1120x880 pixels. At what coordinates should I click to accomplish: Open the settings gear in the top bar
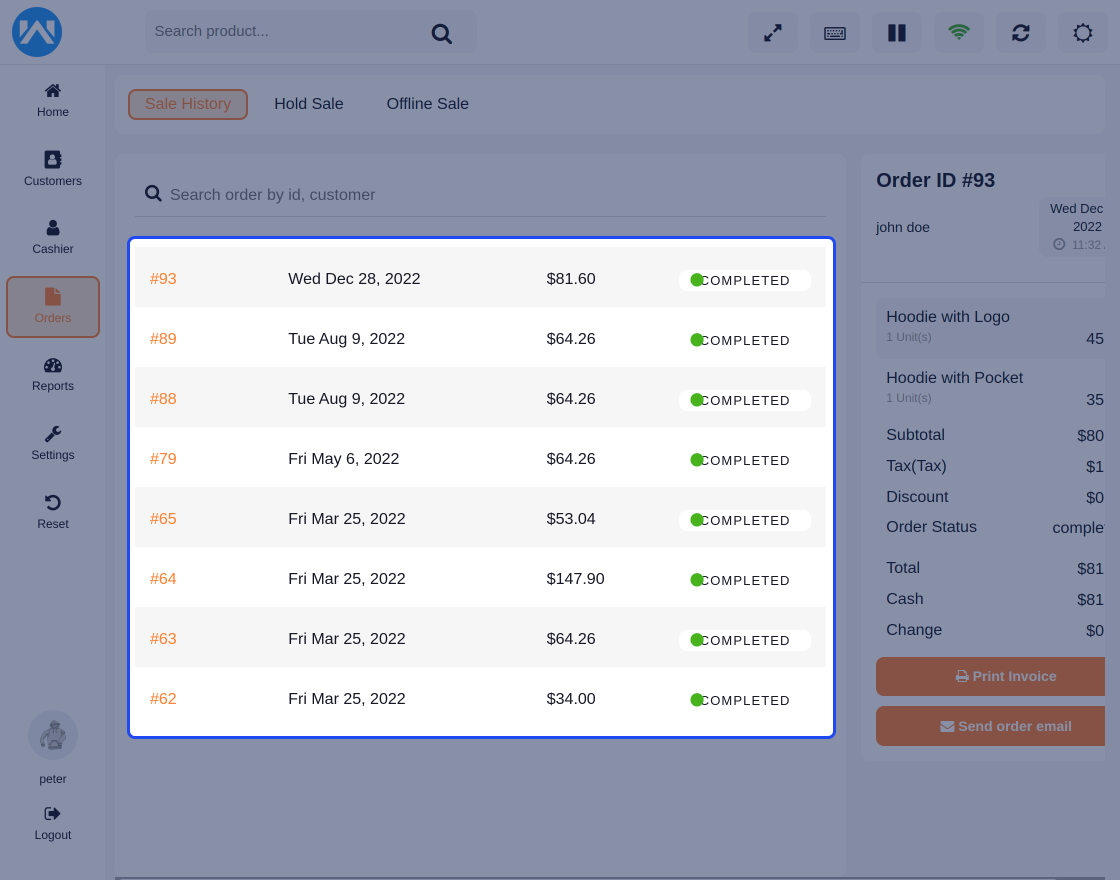tap(1082, 32)
